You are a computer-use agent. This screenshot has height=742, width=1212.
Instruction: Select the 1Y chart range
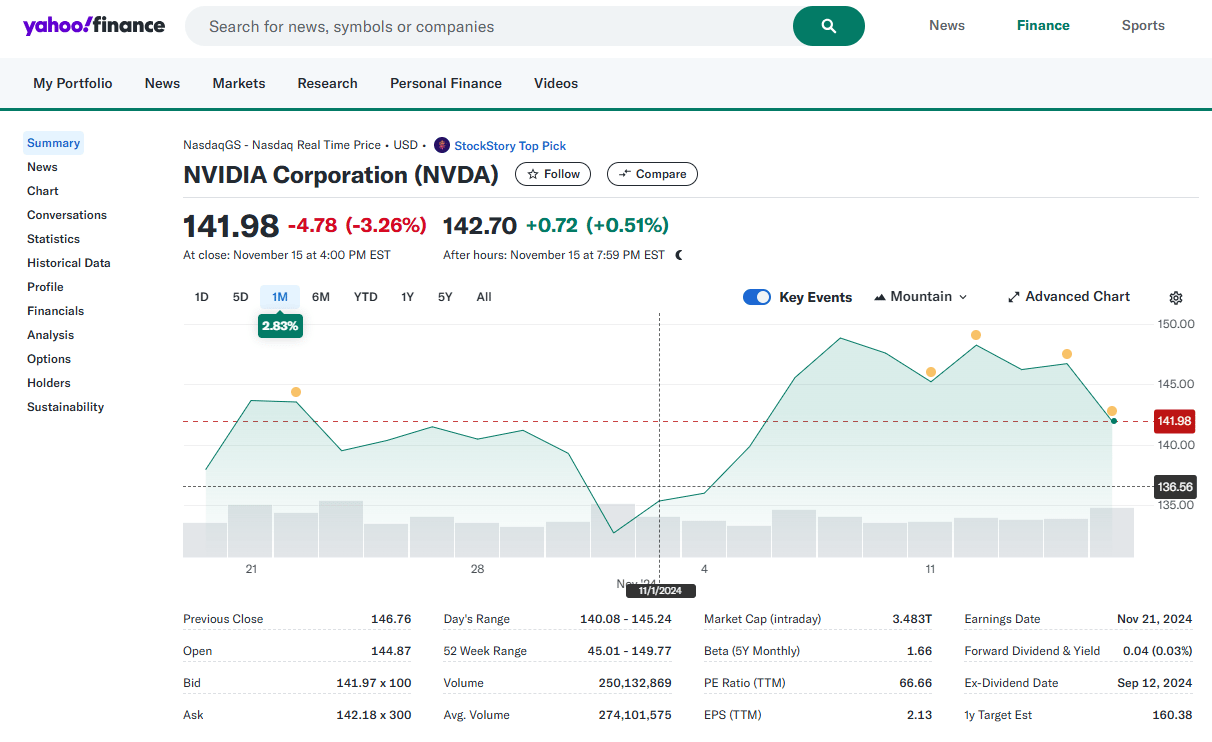coord(408,297)
